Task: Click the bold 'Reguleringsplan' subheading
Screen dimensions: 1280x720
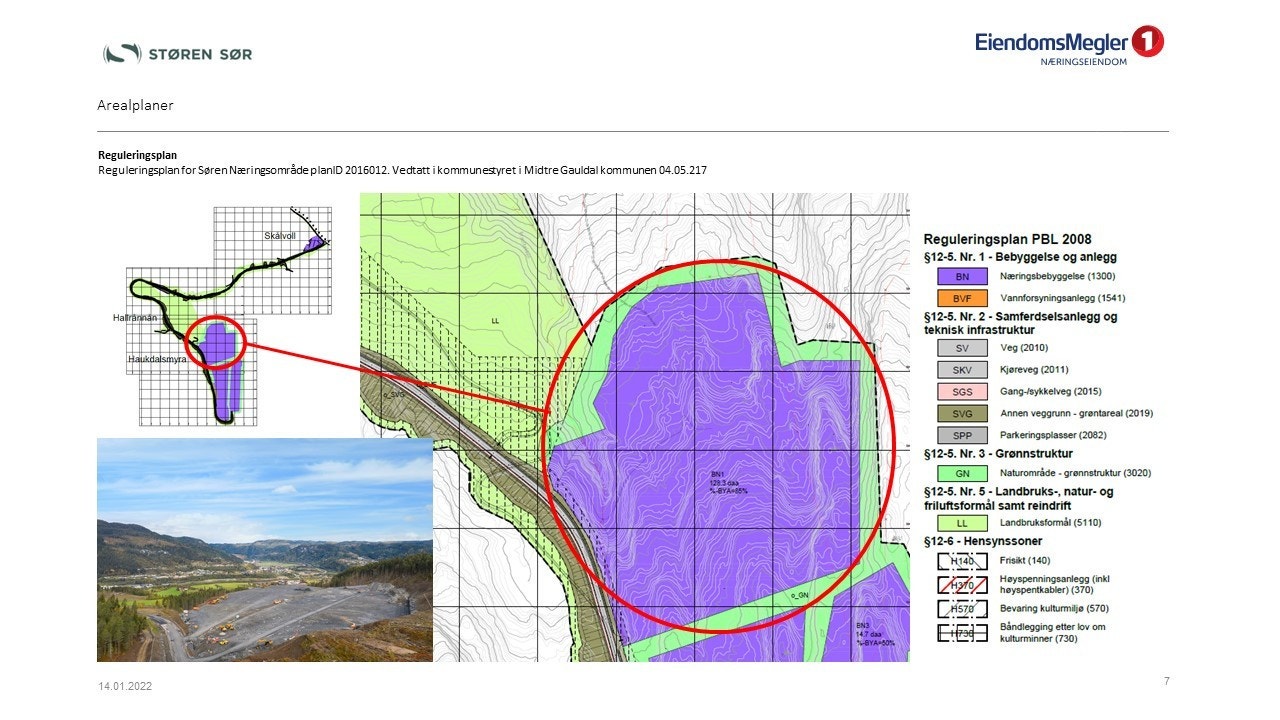Action: pos(137,156)
